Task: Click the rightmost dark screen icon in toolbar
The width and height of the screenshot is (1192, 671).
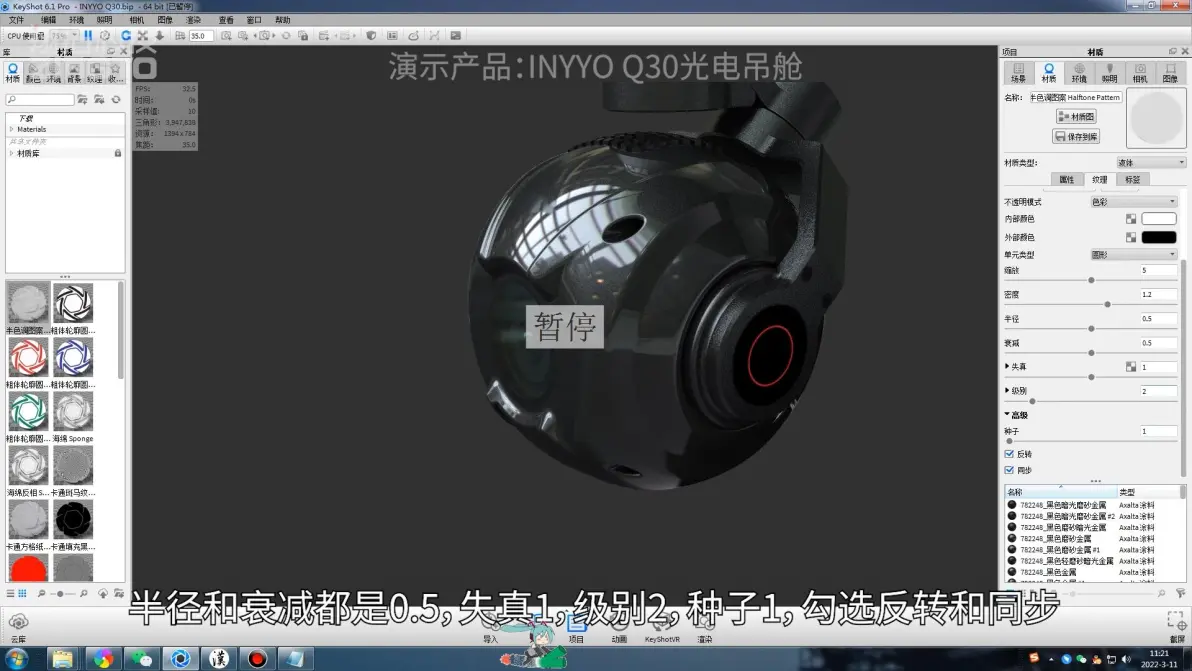Action: point(455,36)
